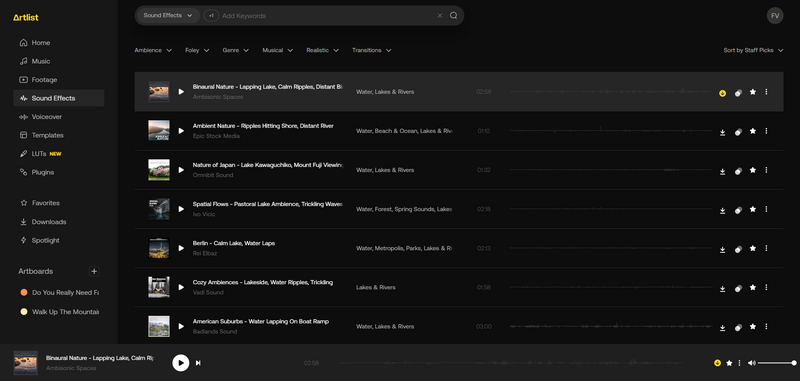Open Favorites in sidebar
Viewport: 800px width, 381px height.
59,203
